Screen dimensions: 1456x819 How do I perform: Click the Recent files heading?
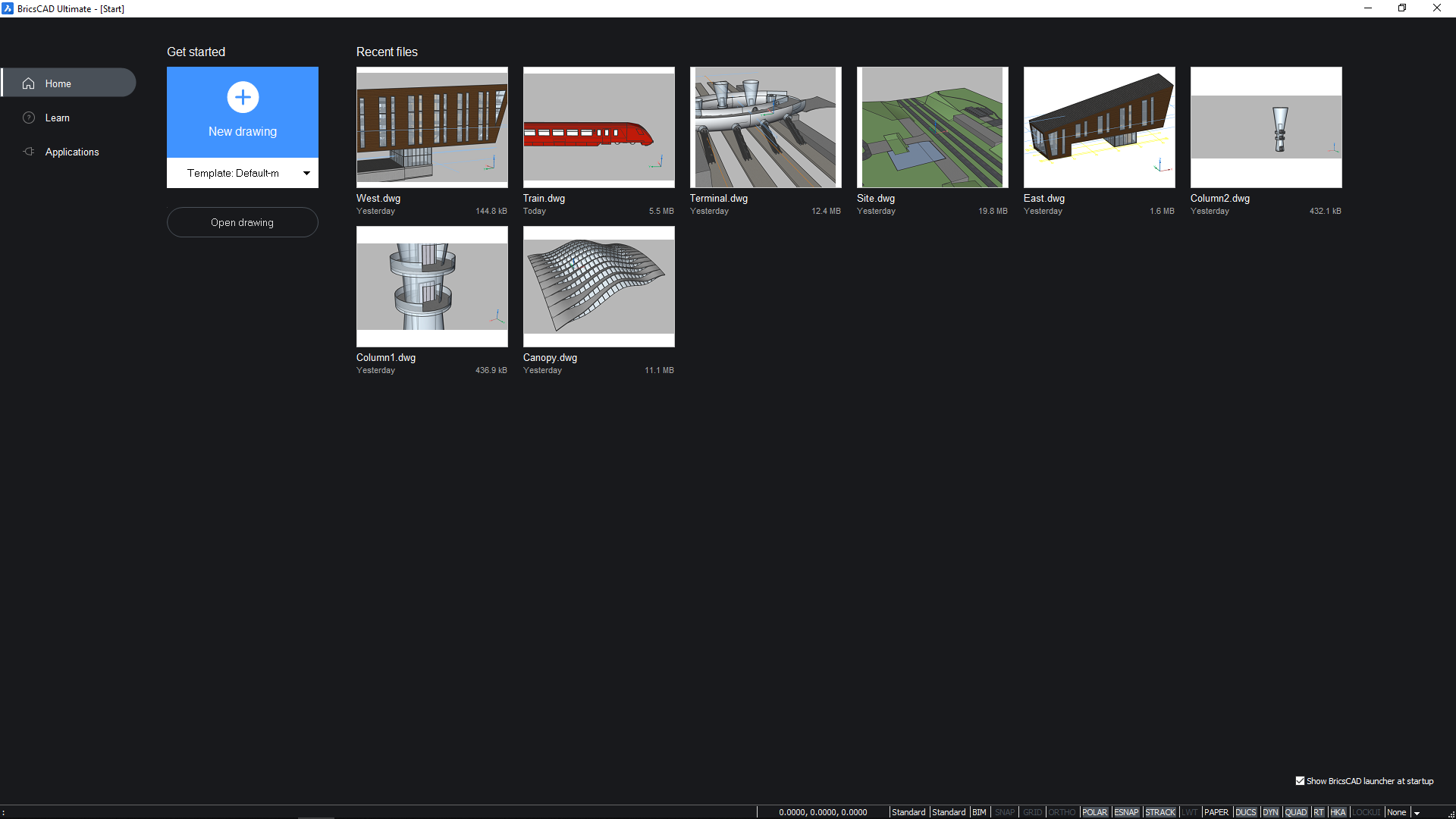387,52
